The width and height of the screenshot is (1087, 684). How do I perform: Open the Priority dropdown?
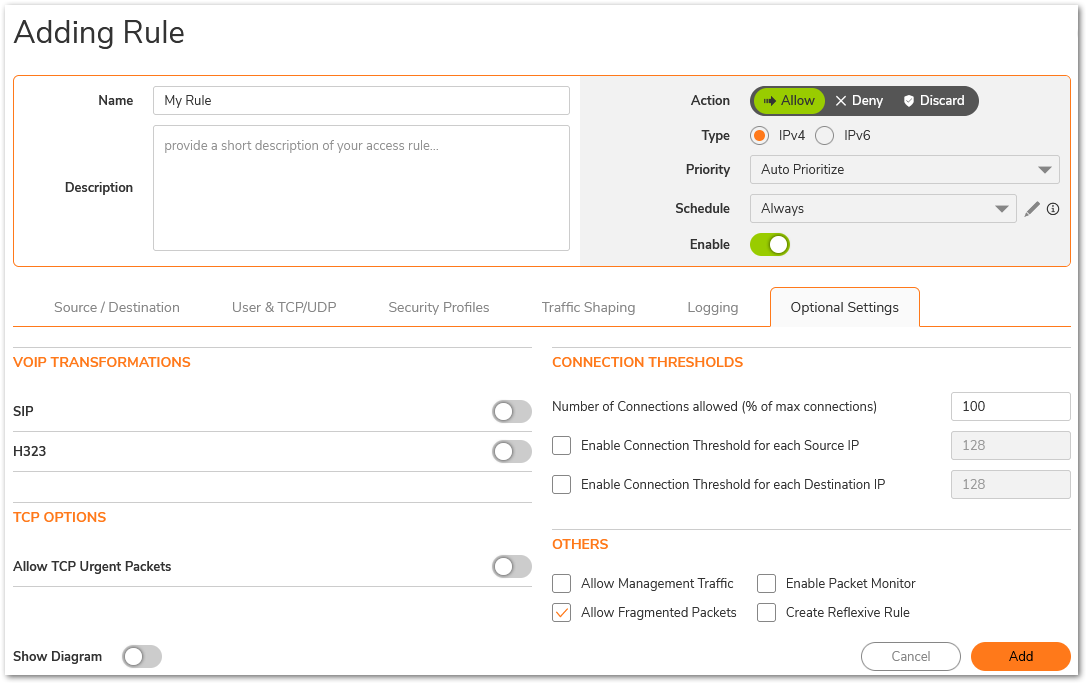click(x=904, y=170)
